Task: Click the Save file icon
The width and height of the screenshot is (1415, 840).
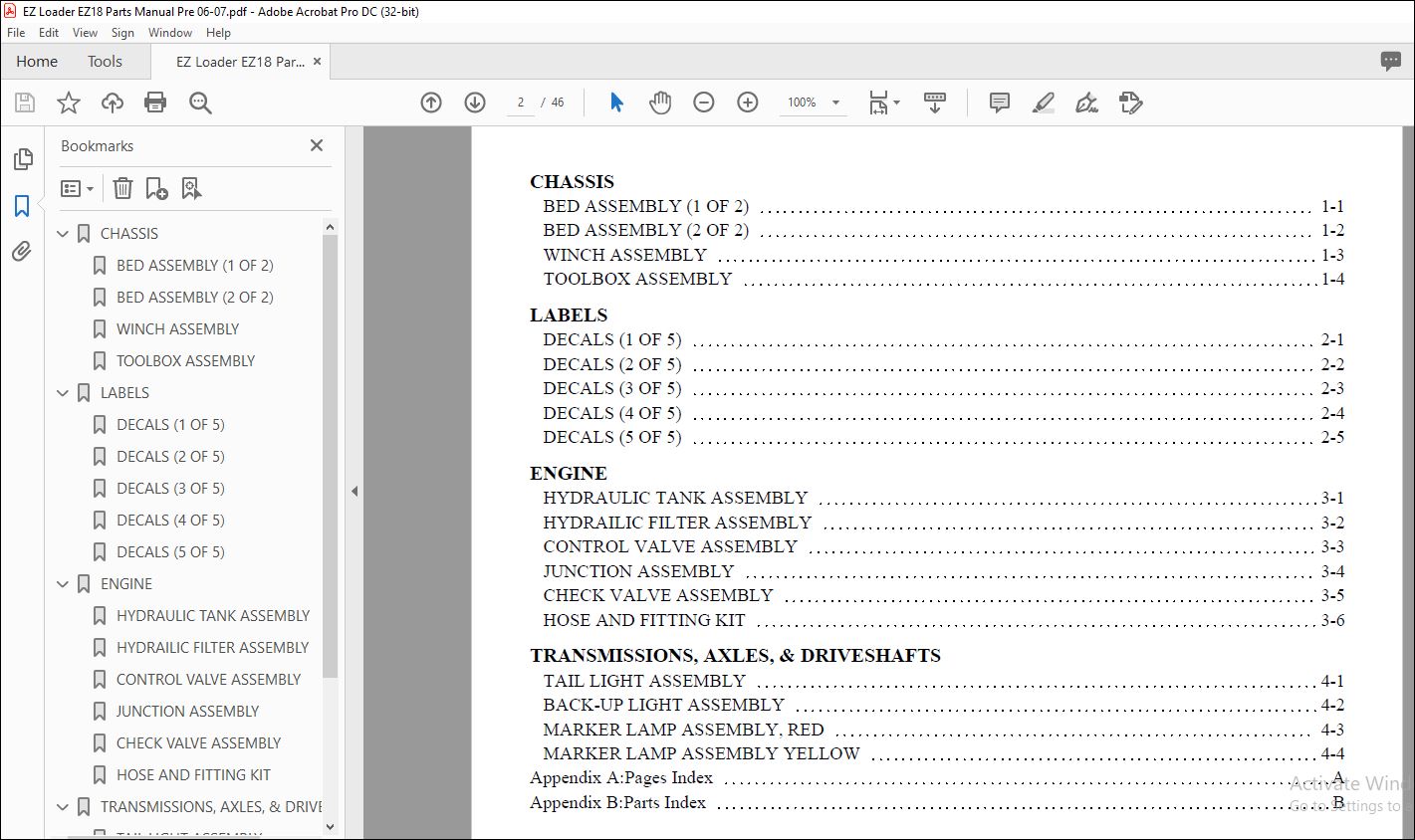Action: coord(25,103)
